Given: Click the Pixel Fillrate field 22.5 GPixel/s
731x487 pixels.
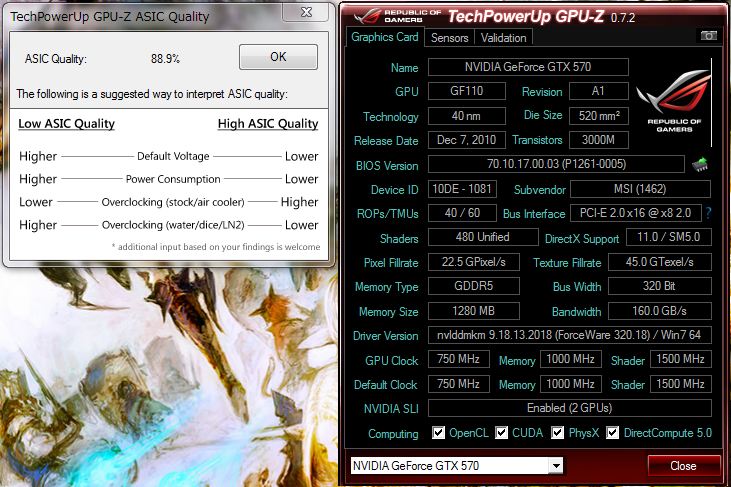Looking at the screenshot, I should 474,262.
